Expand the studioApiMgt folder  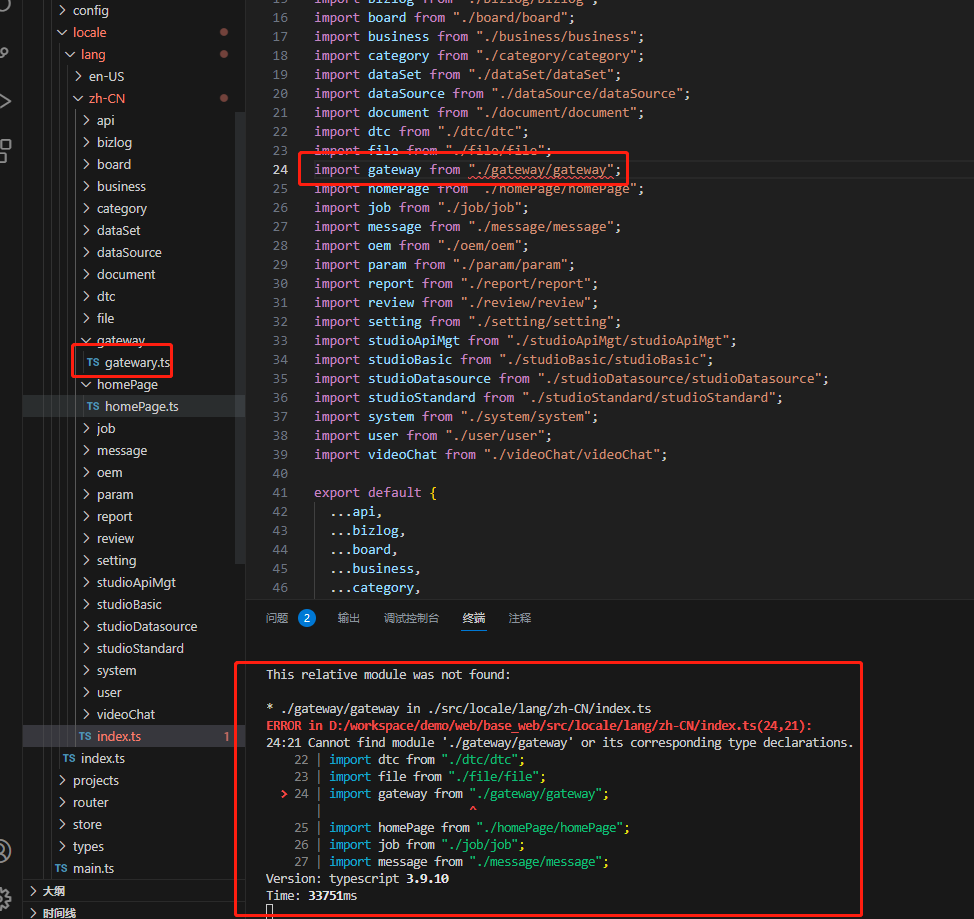click(136, 582)
